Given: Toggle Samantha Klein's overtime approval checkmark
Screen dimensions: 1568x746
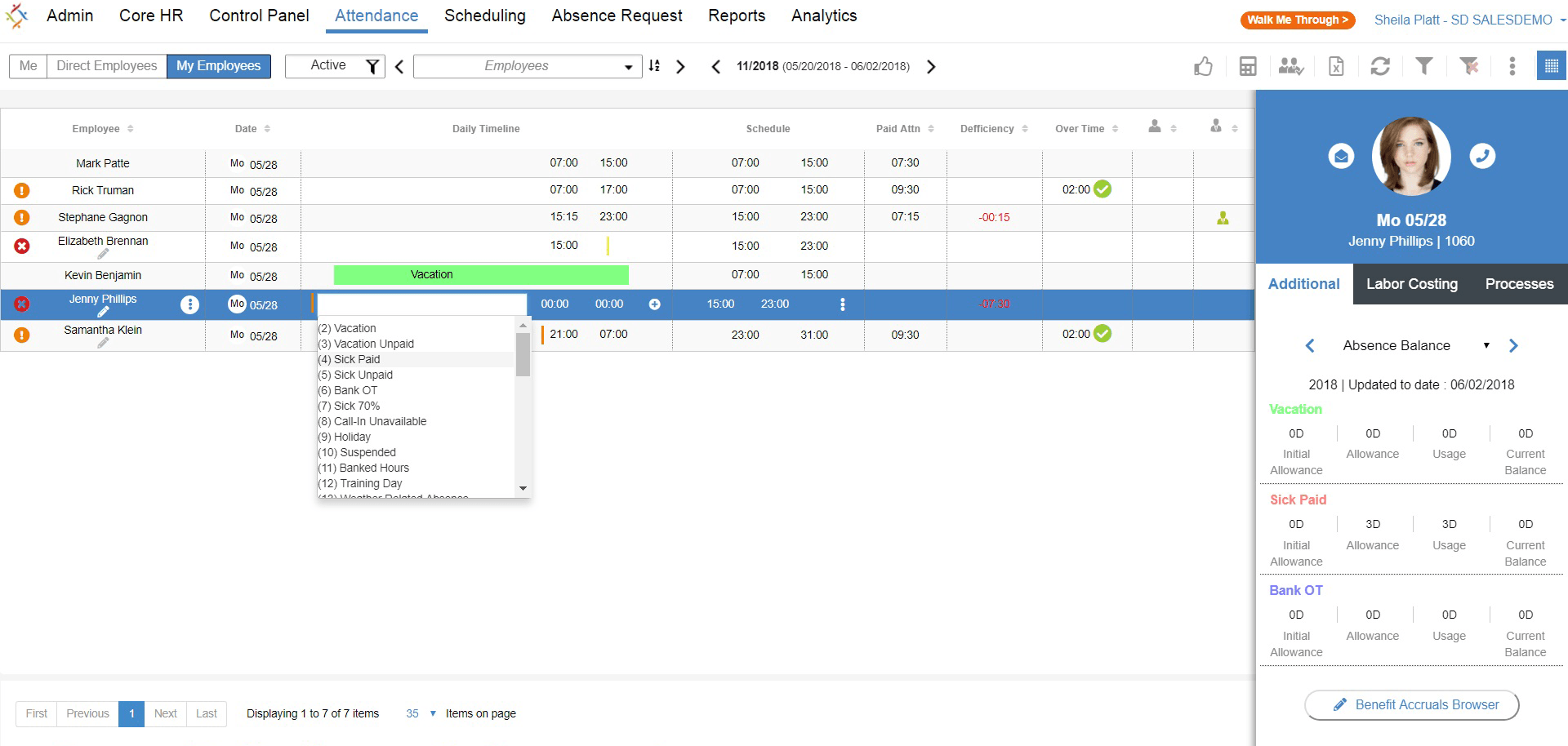Looking at the screenshot, I should (x=1102, y=334).
